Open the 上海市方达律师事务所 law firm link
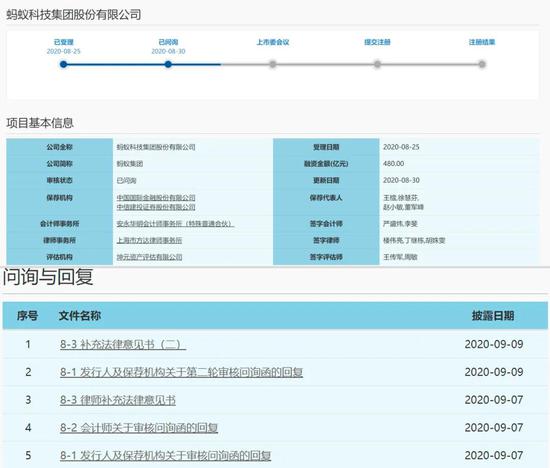 pos(149,240)
